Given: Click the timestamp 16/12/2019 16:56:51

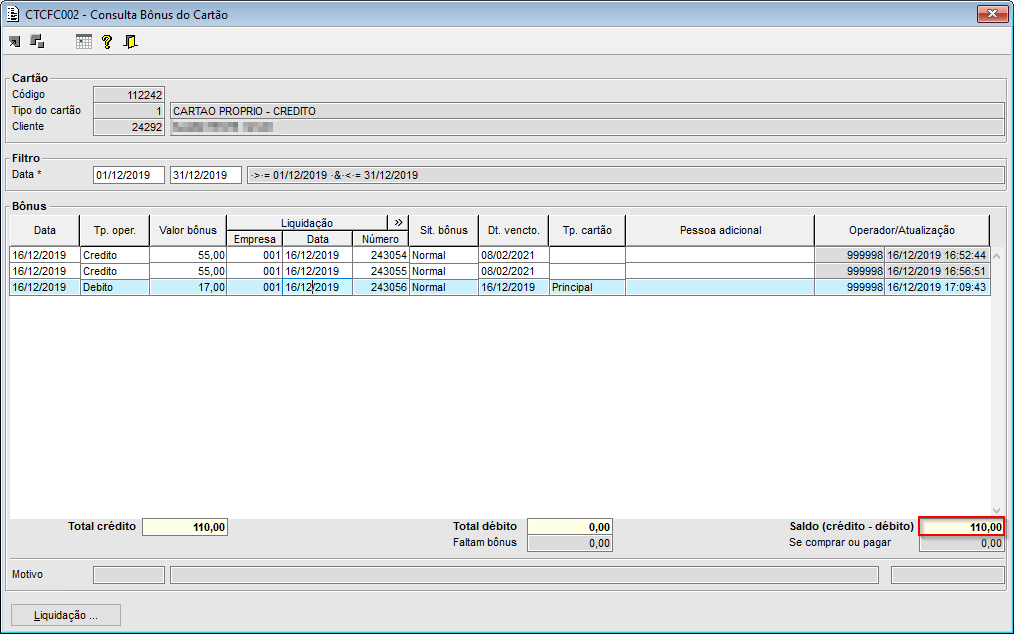Looking at the screenshot, I should [936, 271].
